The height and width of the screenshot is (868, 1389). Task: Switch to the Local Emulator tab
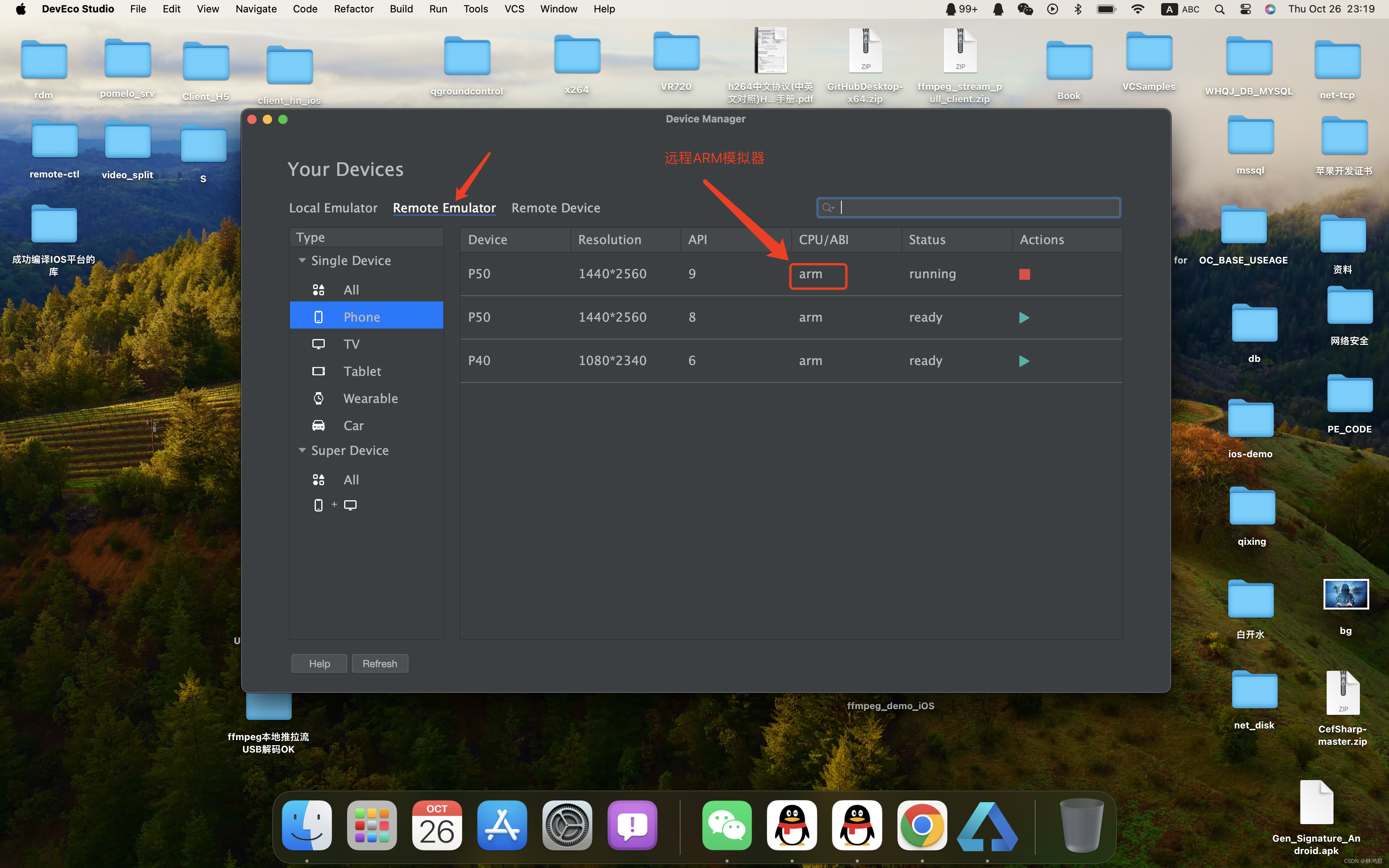[333, 208]
